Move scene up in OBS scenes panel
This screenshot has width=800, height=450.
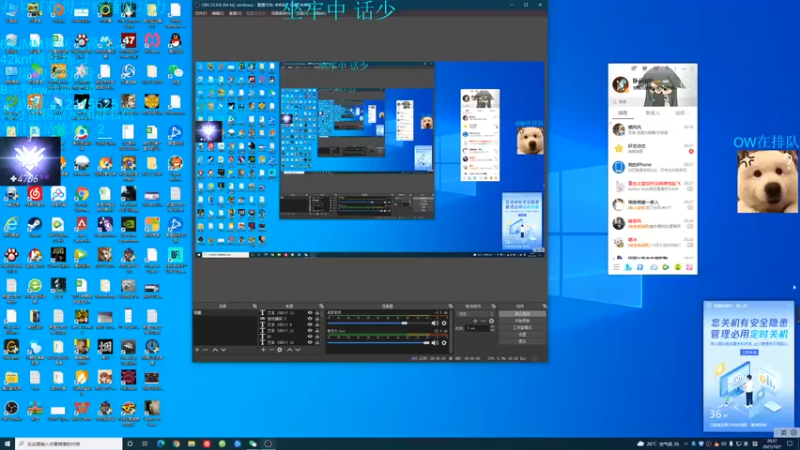point(215,349)
